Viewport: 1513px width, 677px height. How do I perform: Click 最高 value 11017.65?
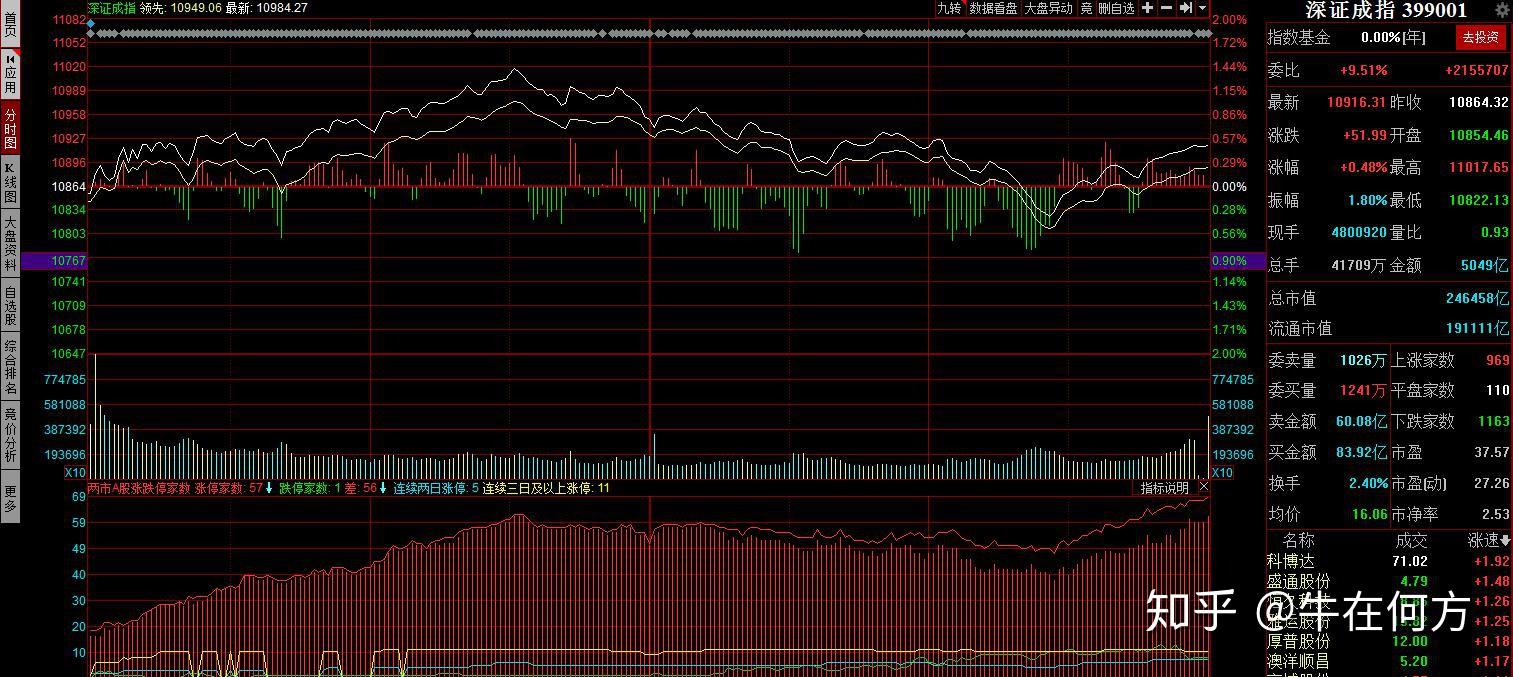[1479, 167]
